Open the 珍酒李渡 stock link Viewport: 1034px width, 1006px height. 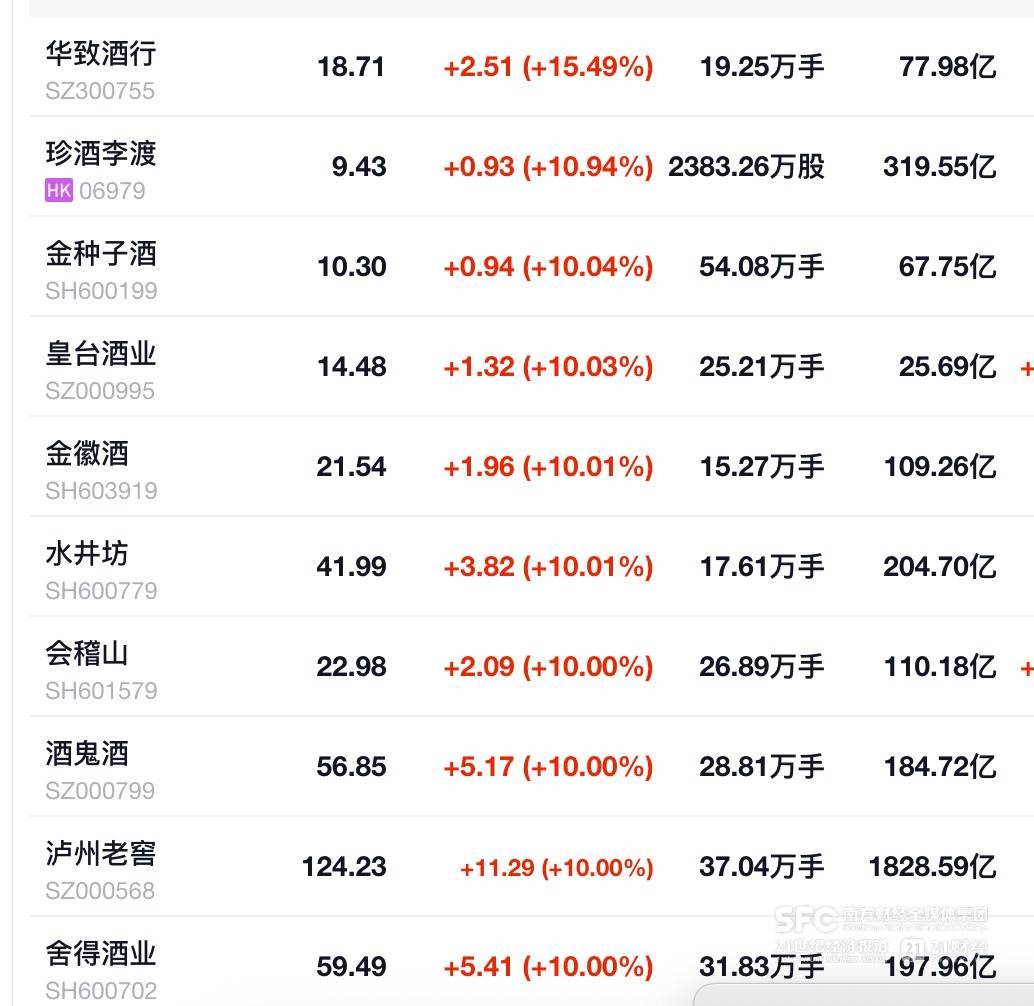(101, 153)
